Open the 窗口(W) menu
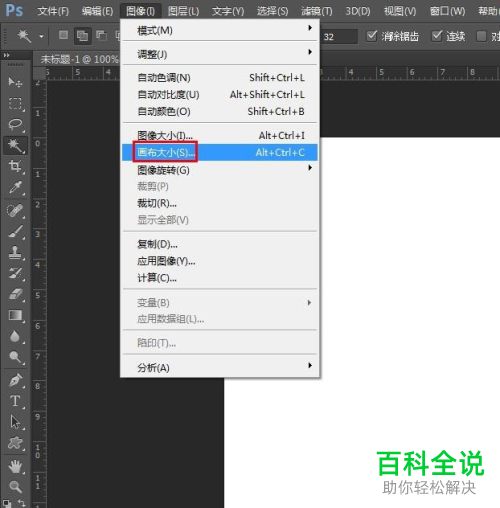Screen dimensions: 500x508 (x=447, y=11)
